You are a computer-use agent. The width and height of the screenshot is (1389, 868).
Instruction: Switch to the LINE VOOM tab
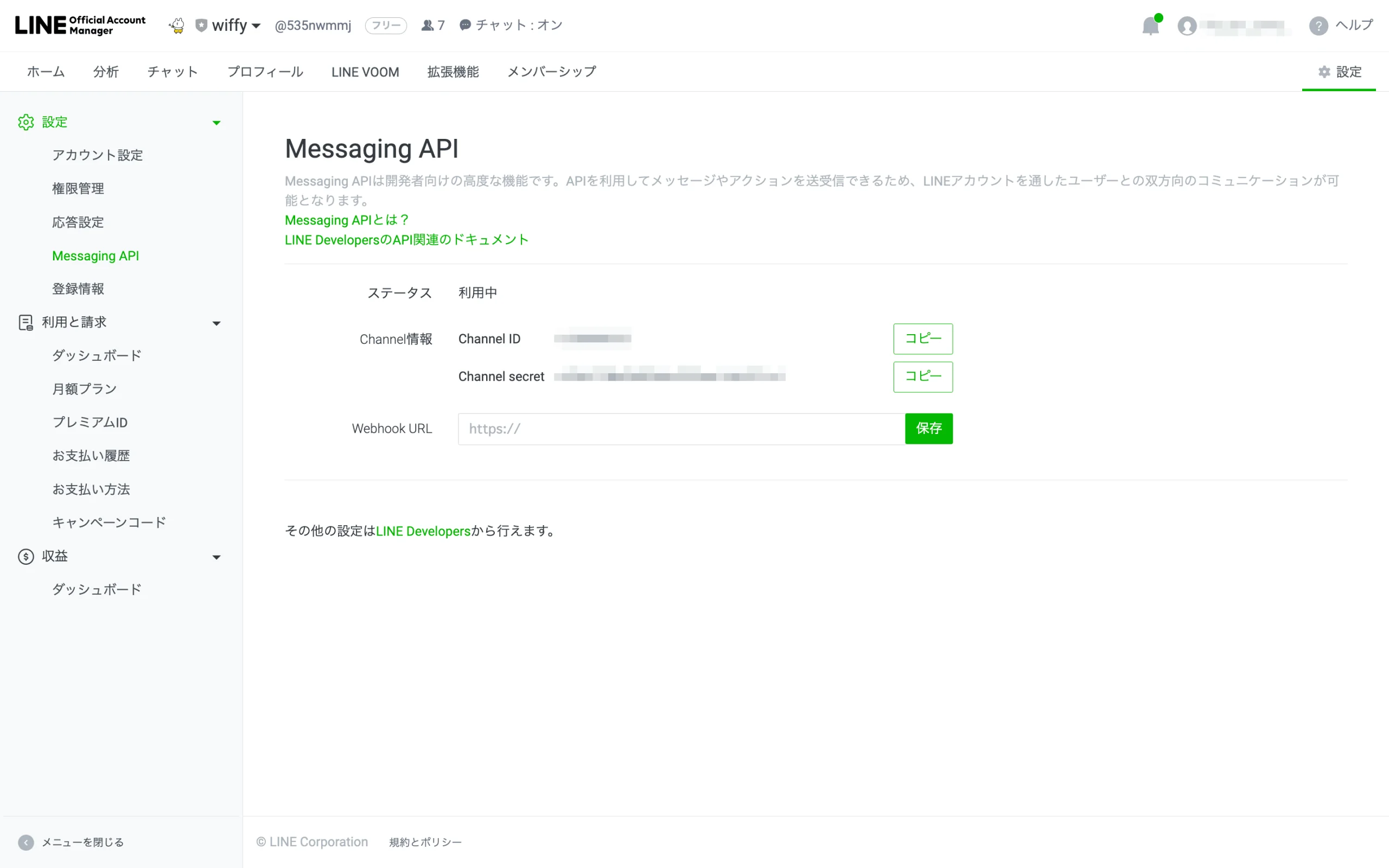365,72
